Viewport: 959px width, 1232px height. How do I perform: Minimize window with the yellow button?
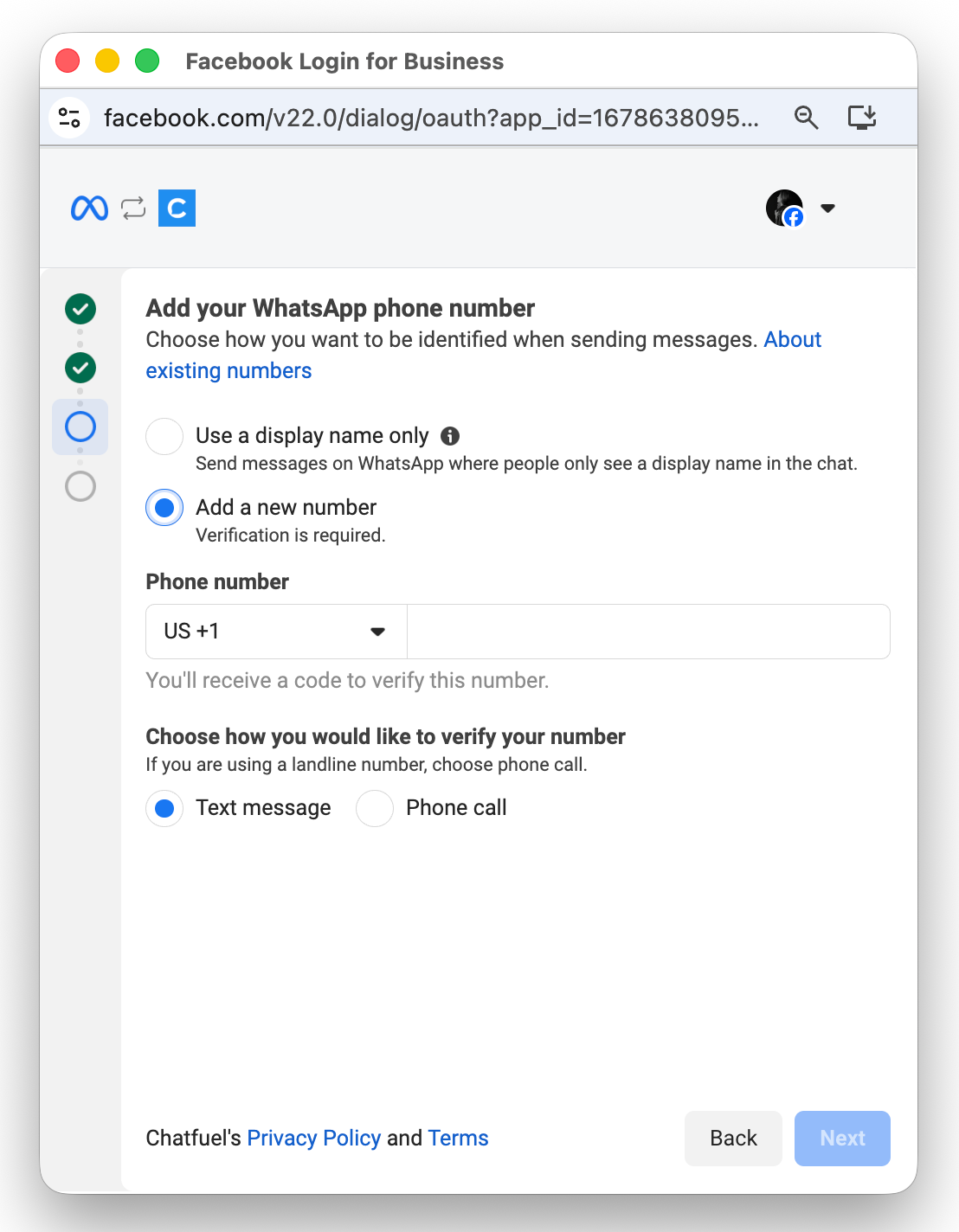point(107,61)
